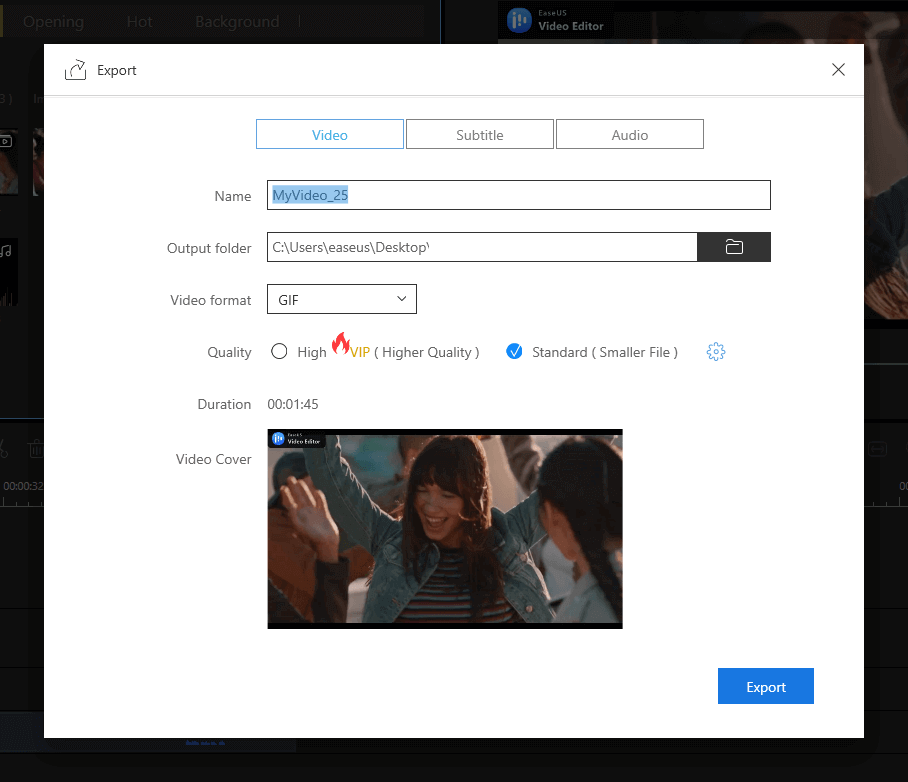The height and width of the screenshot is (782, 908).
Task: Click the Export arrow icon in dialog title
Action: (75, 70)
